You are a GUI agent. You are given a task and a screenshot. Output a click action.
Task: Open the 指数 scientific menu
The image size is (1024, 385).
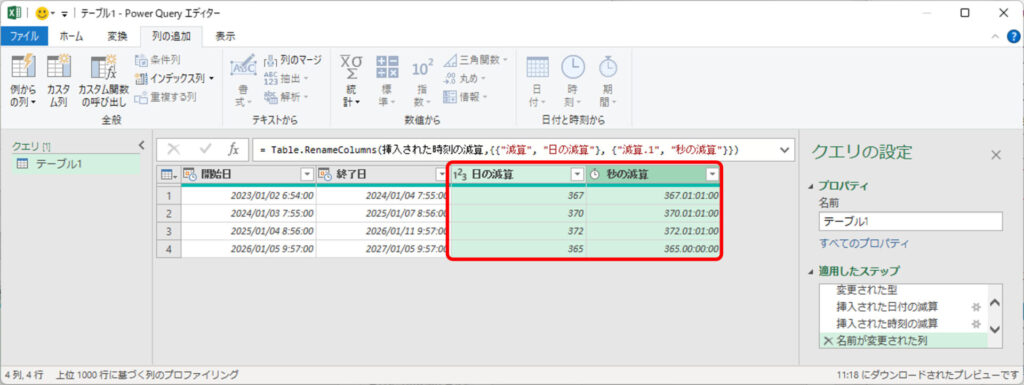[x=422, y=81]
